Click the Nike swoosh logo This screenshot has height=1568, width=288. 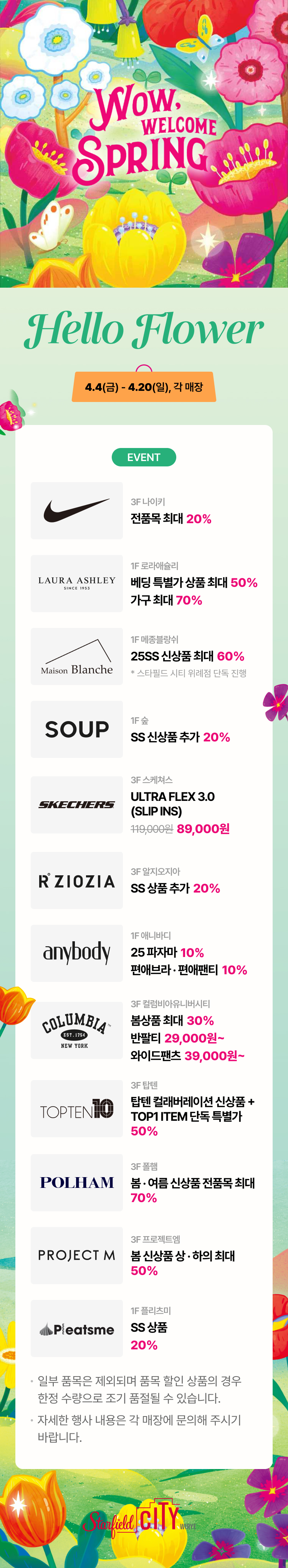pos(77,511)
